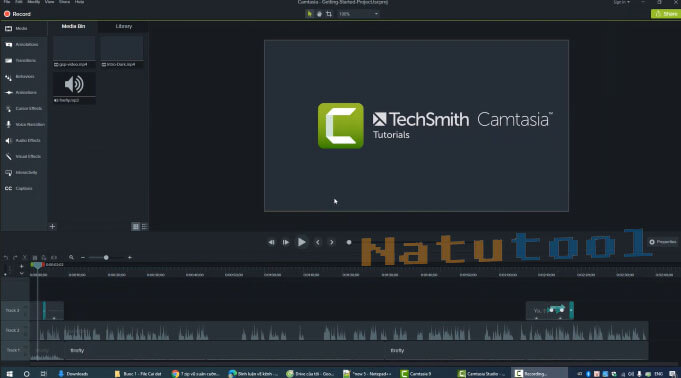681x378 pixels.
Task: Open the Visual Effects panel
Action: 23,156
